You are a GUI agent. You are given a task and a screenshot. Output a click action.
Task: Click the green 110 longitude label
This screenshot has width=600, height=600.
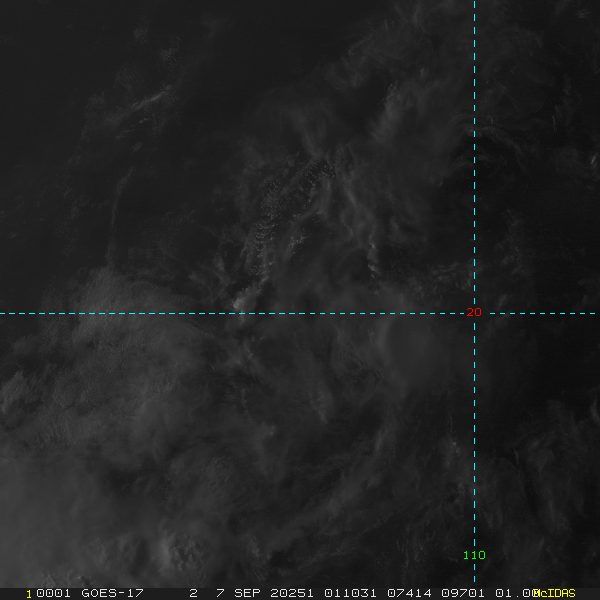pyautogui.click(x=474, y=555)
